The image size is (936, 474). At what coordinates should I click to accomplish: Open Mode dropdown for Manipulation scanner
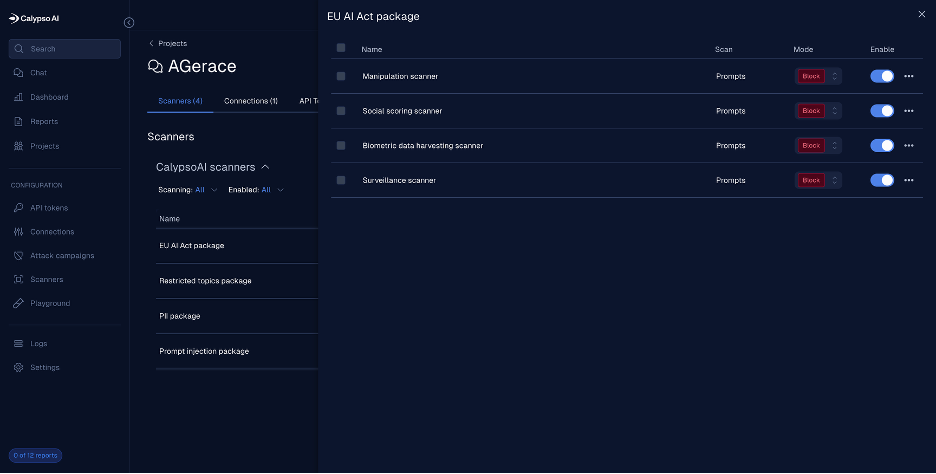pos(818,76)
